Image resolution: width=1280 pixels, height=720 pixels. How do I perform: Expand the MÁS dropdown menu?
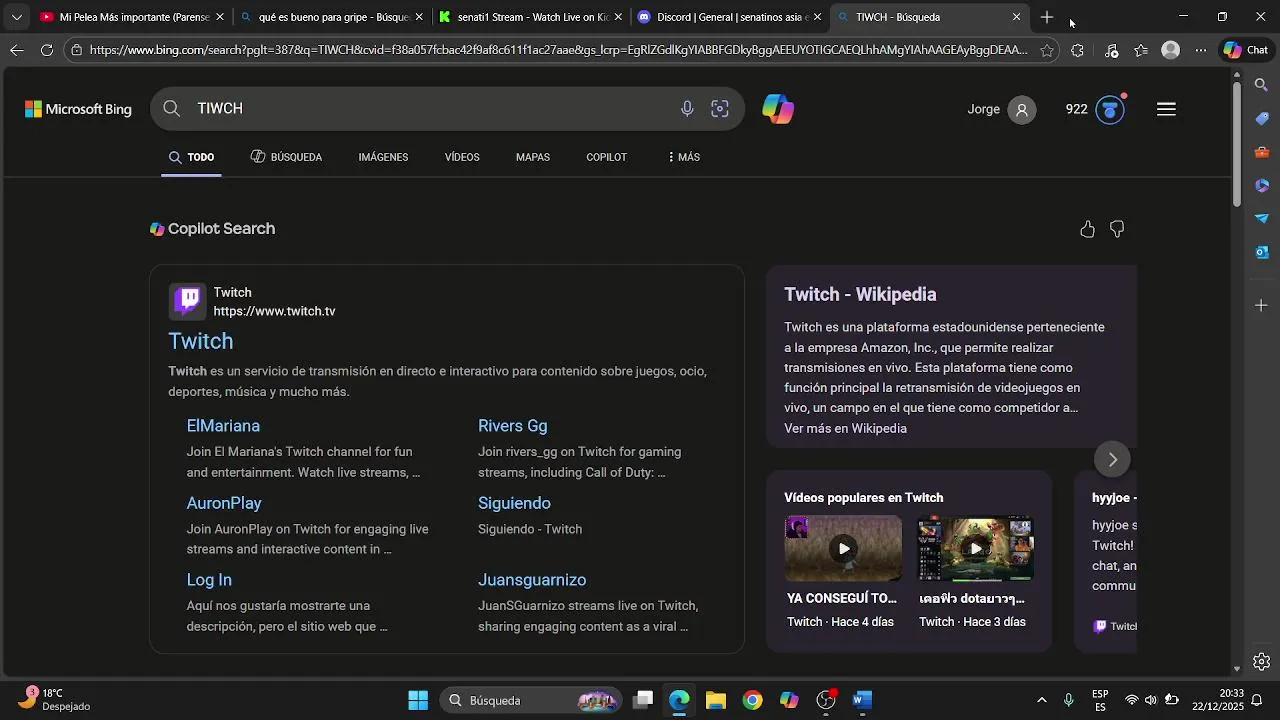point(683,157)
